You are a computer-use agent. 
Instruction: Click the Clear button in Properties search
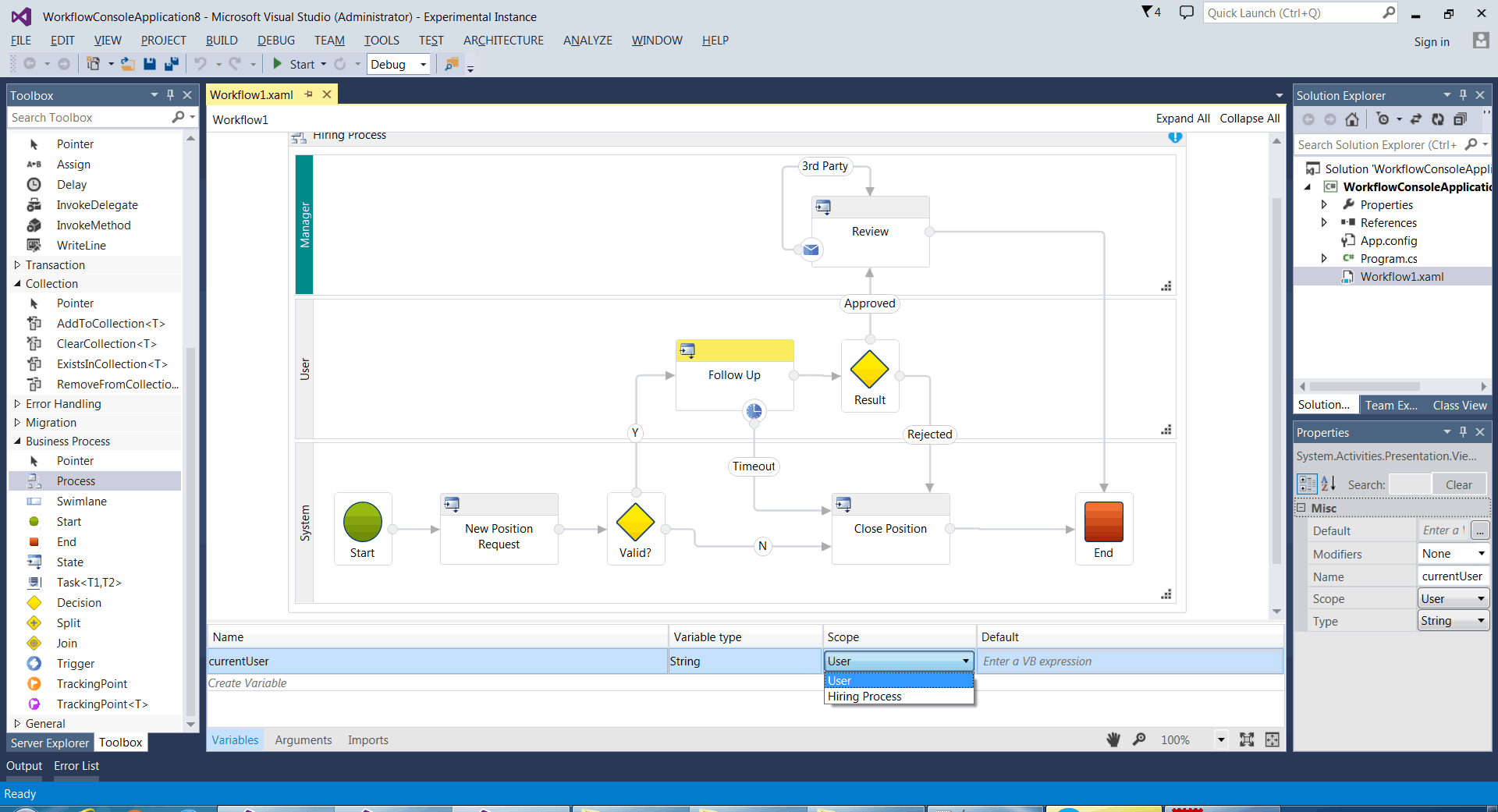(x=1458, y=484)
